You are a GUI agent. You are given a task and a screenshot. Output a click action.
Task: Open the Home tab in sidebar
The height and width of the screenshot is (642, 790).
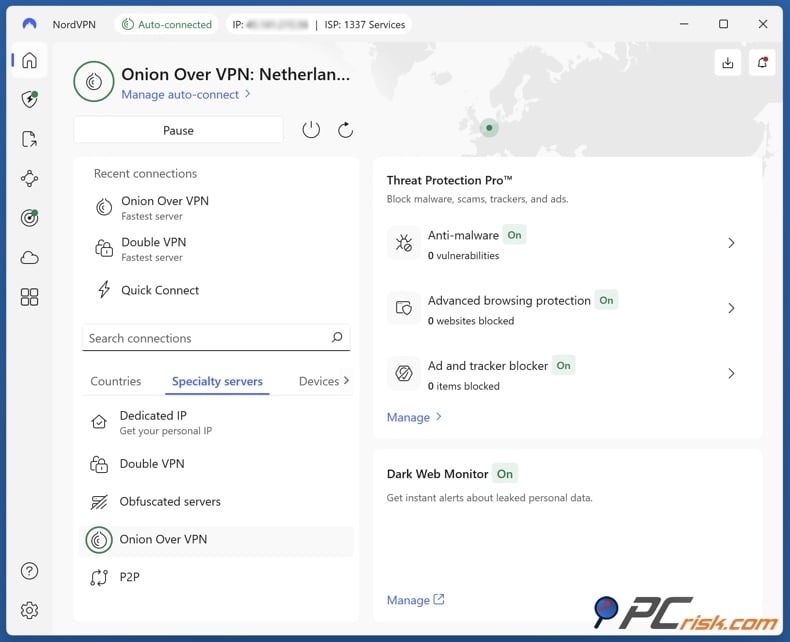point(29,60)
